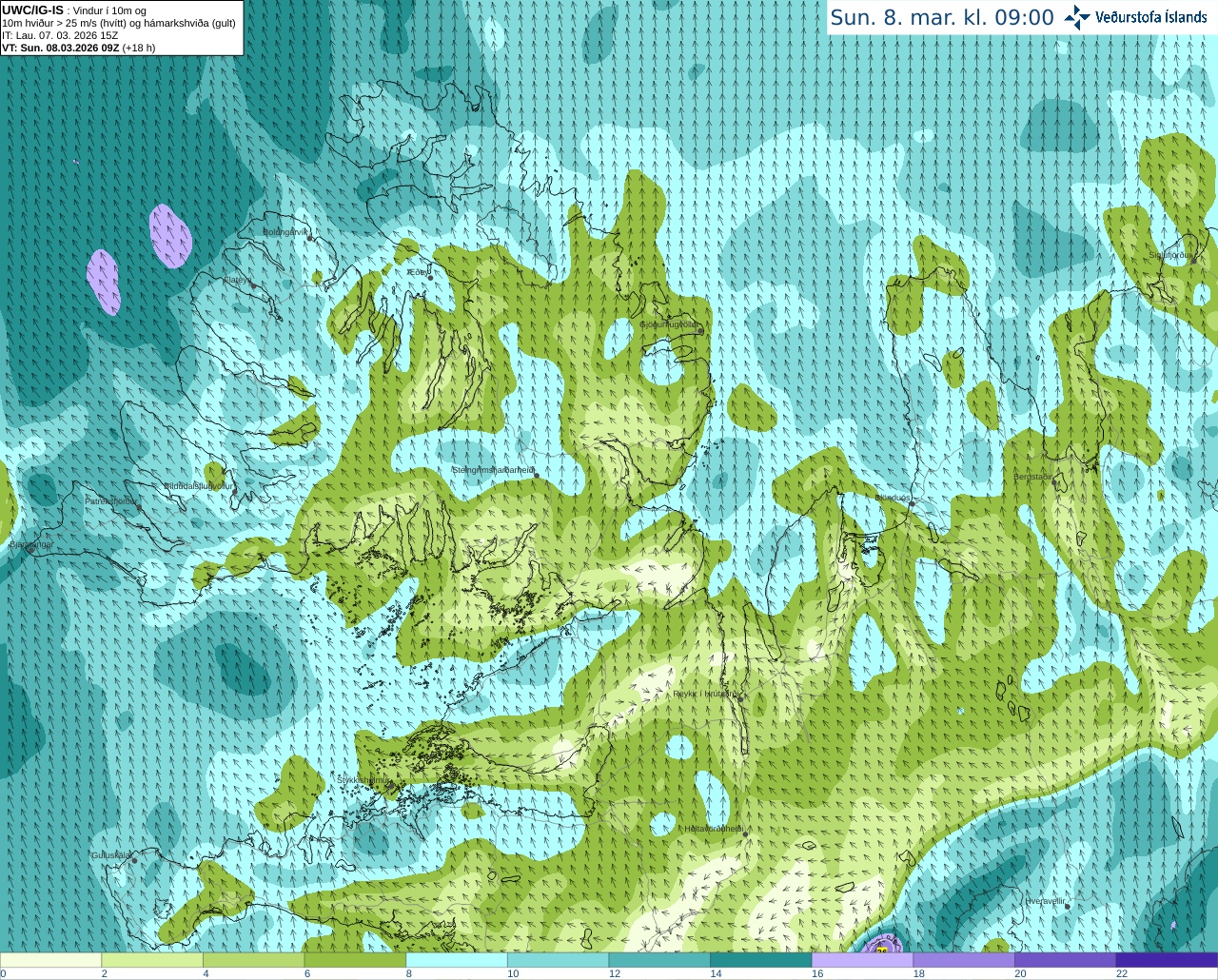Click the 'Hveravellir' place label
1218x980 pixels.
coord(1045,900)
